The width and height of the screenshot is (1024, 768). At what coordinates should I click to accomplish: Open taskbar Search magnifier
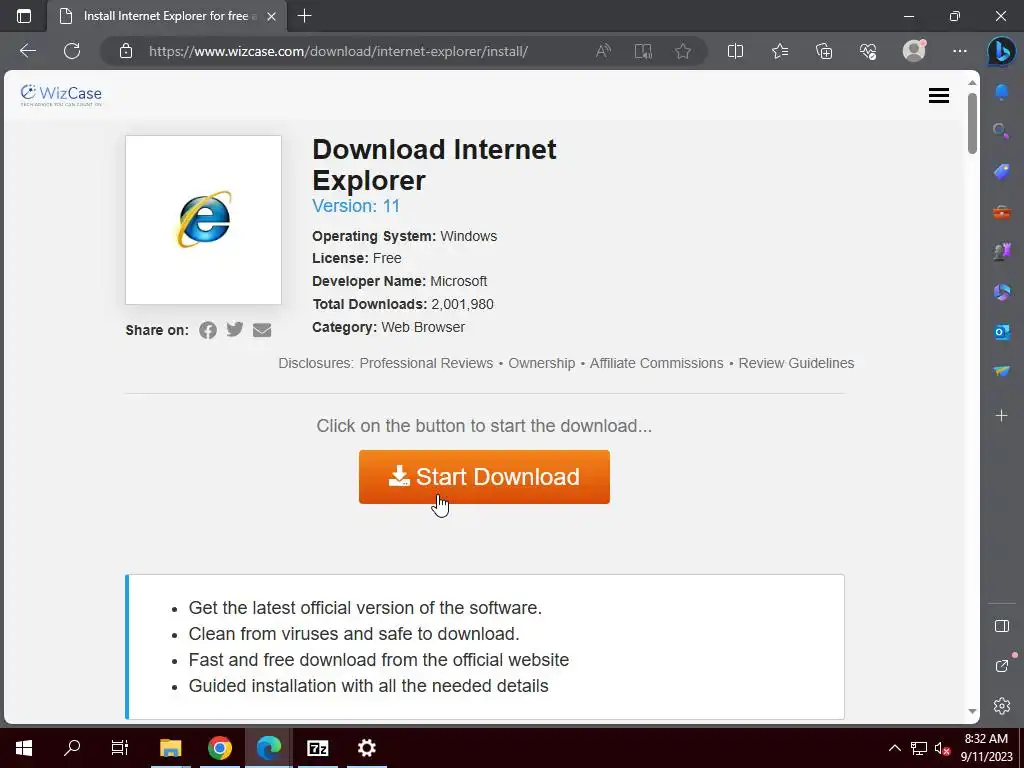point(72,748)
